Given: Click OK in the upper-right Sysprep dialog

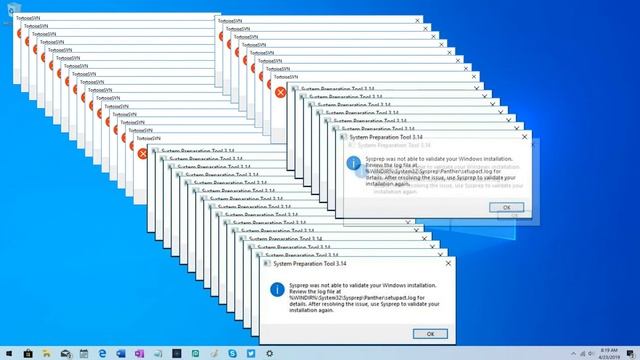Looking at the screenshot, I should tap(507, 207).
